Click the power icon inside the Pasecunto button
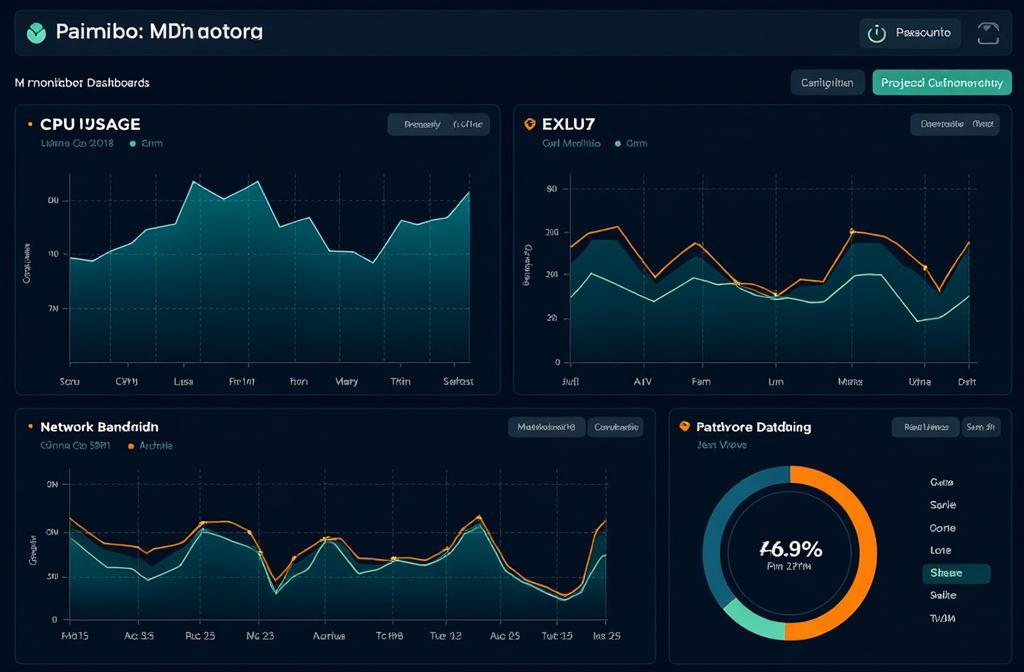This screenshot has width=1024, height=672. (878, 32)
